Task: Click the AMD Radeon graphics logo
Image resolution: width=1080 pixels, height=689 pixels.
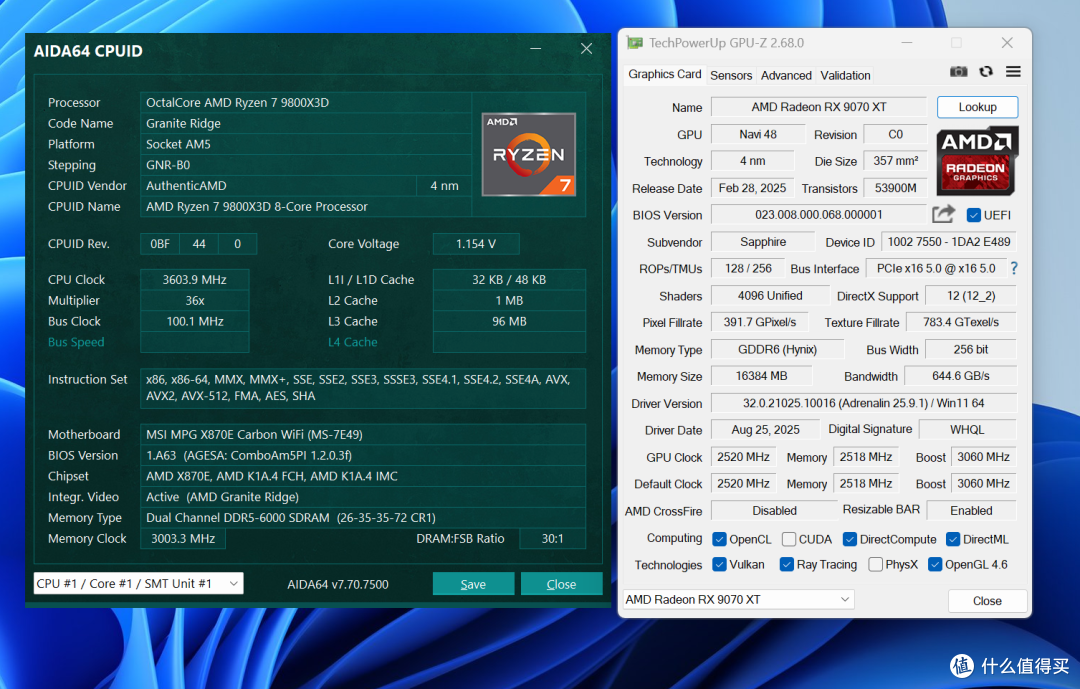Action: click(976, 161)
